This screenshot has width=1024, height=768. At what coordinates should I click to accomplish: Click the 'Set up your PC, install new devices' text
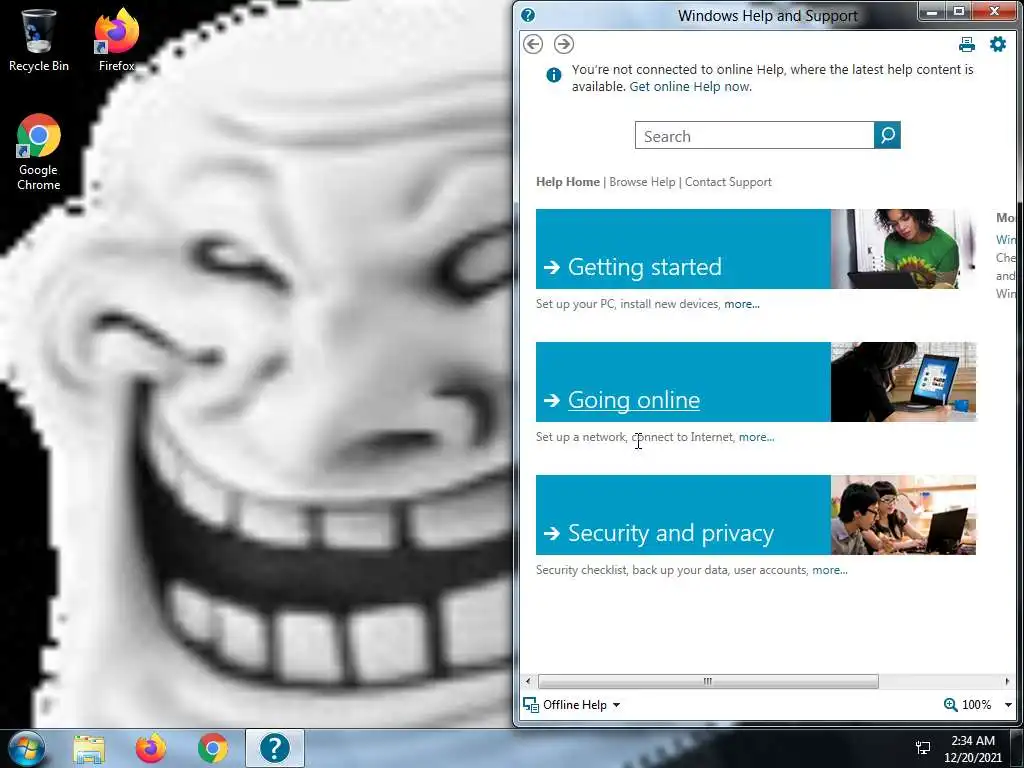628,304
